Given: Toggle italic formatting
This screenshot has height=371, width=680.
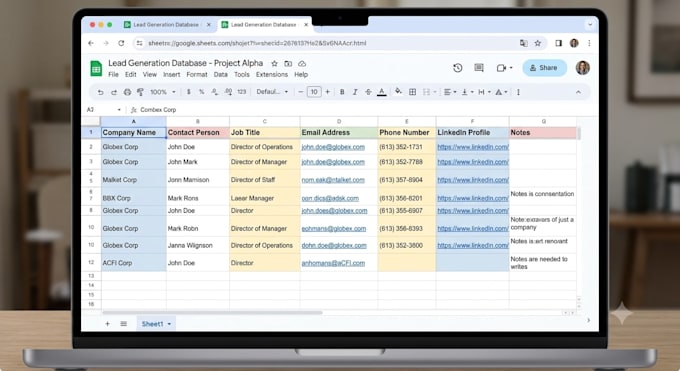Looking at the screenshot, I should (355, 92).
